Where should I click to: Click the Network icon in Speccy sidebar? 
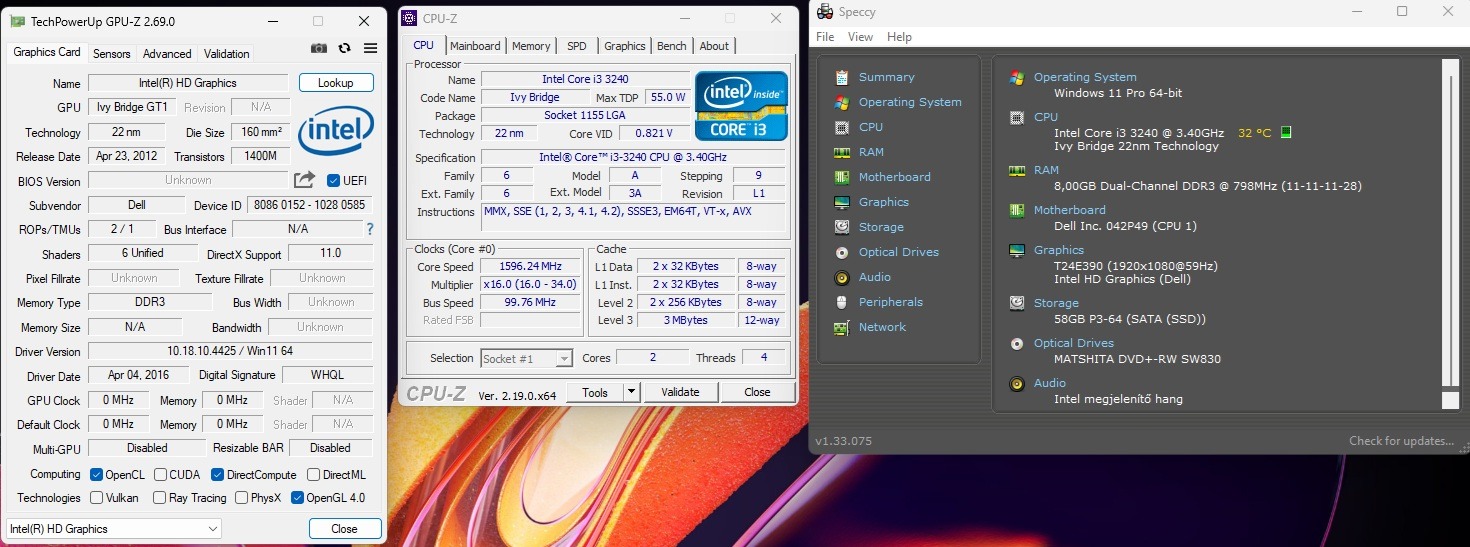pos(842,327)
